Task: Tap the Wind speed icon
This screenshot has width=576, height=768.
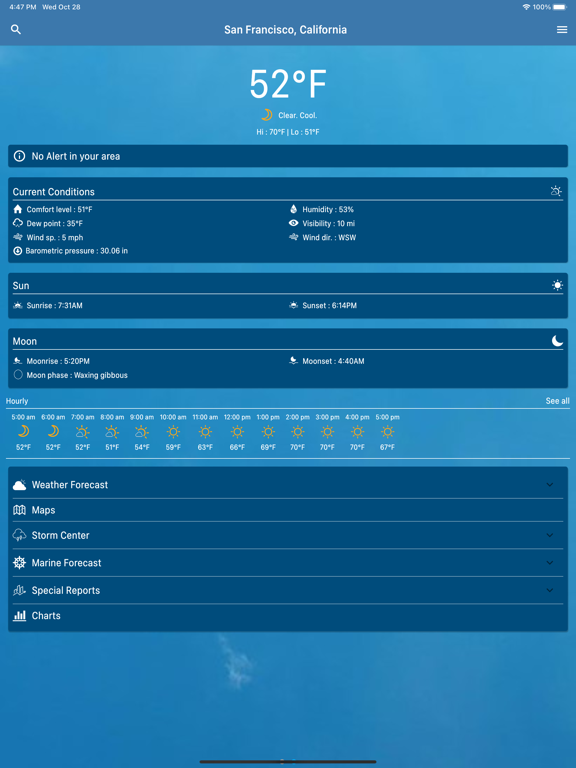Action: pos(18,237)
